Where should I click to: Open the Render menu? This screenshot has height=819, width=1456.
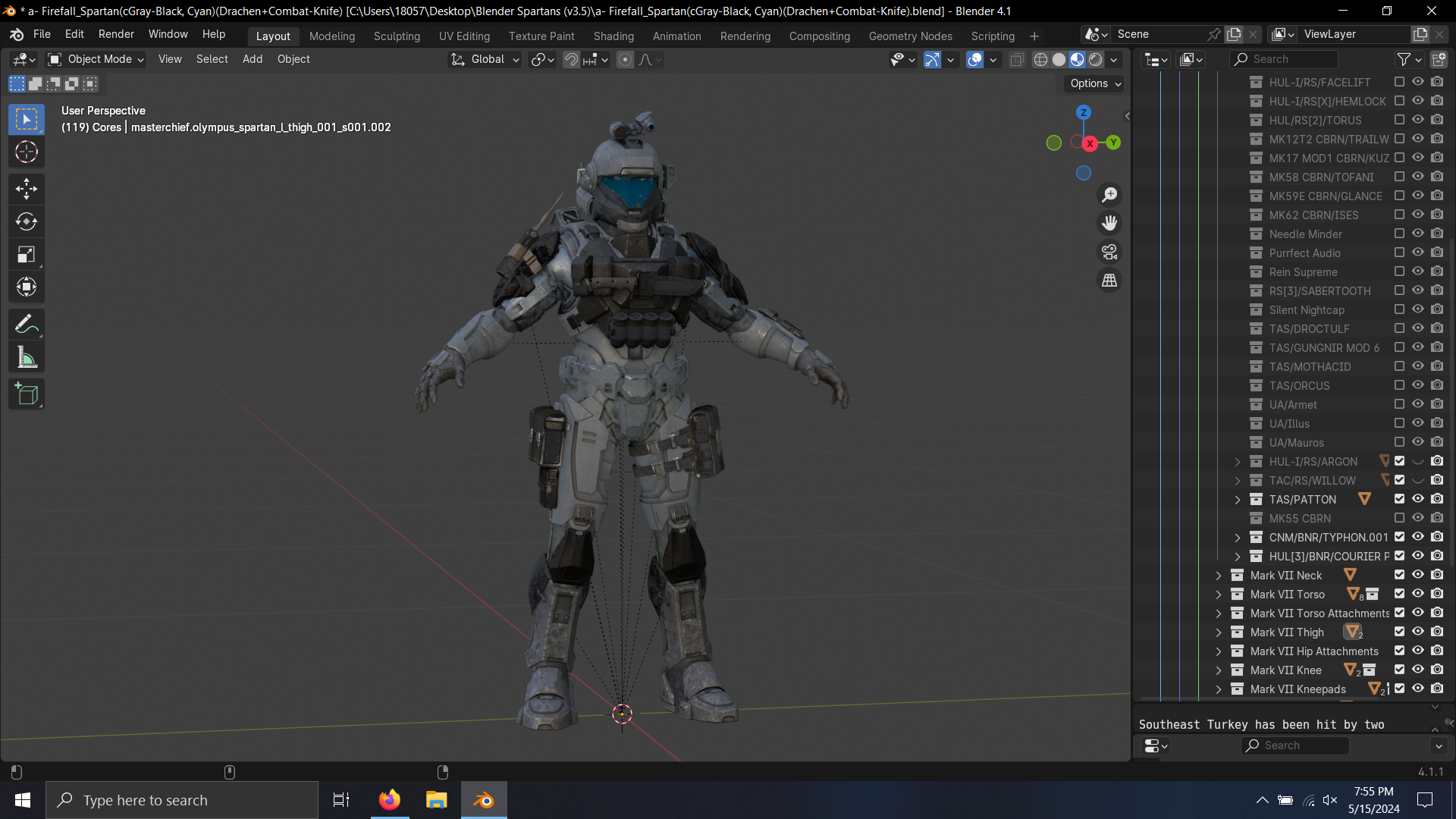116,34
